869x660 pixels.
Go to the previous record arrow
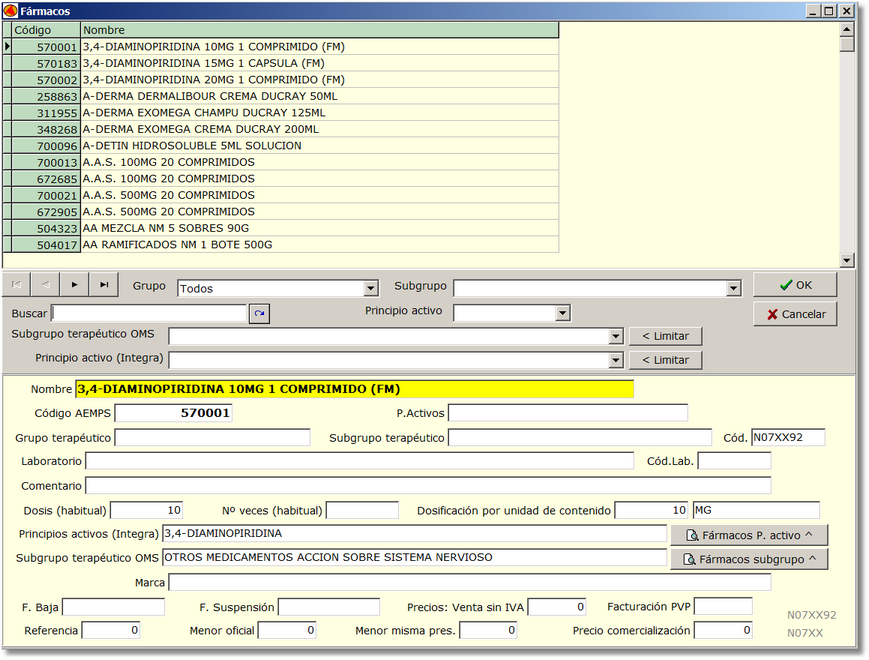coord(45,284)
